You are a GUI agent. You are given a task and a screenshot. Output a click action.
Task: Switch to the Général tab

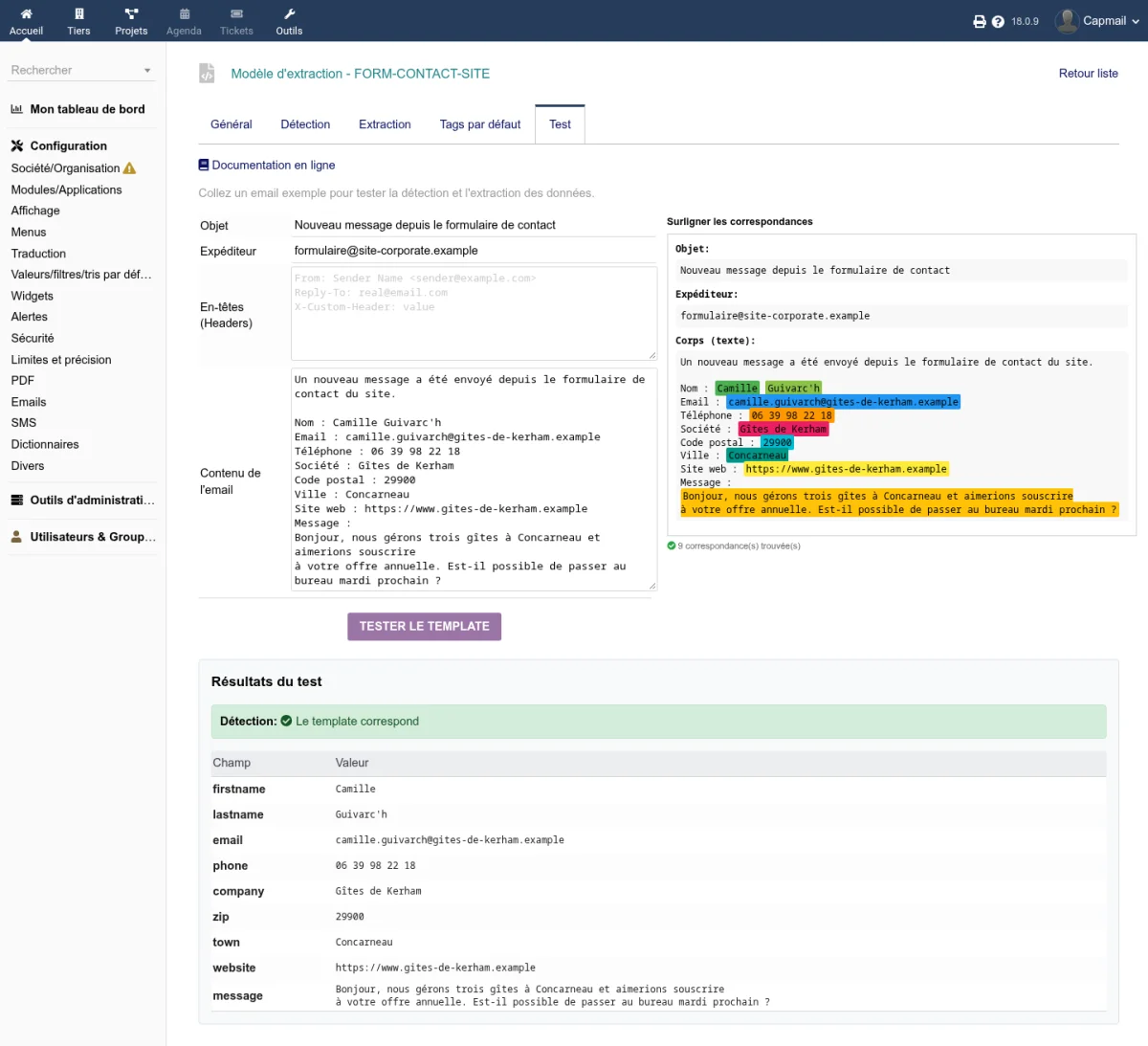click(x=232, y=124)
